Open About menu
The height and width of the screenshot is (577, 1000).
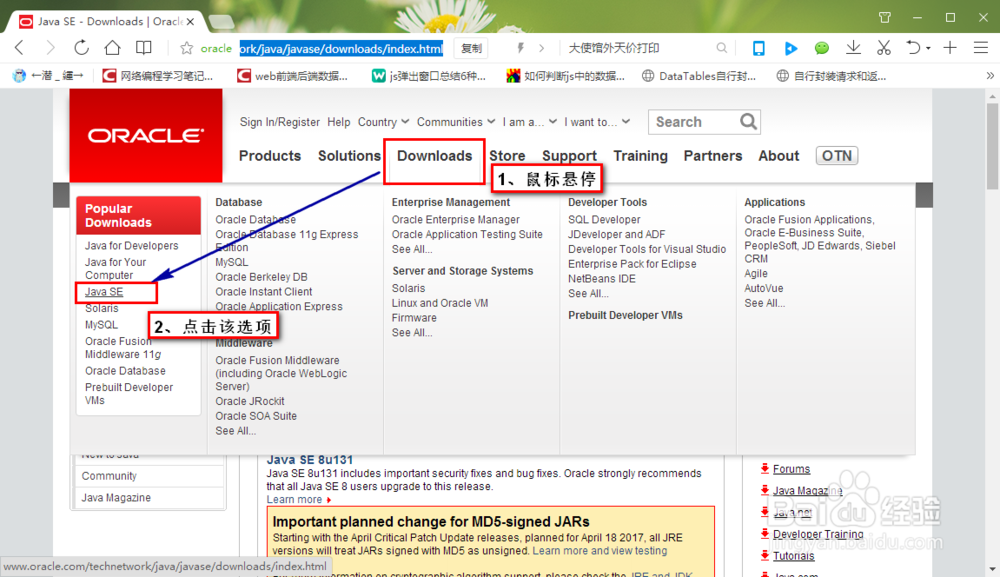779,156
